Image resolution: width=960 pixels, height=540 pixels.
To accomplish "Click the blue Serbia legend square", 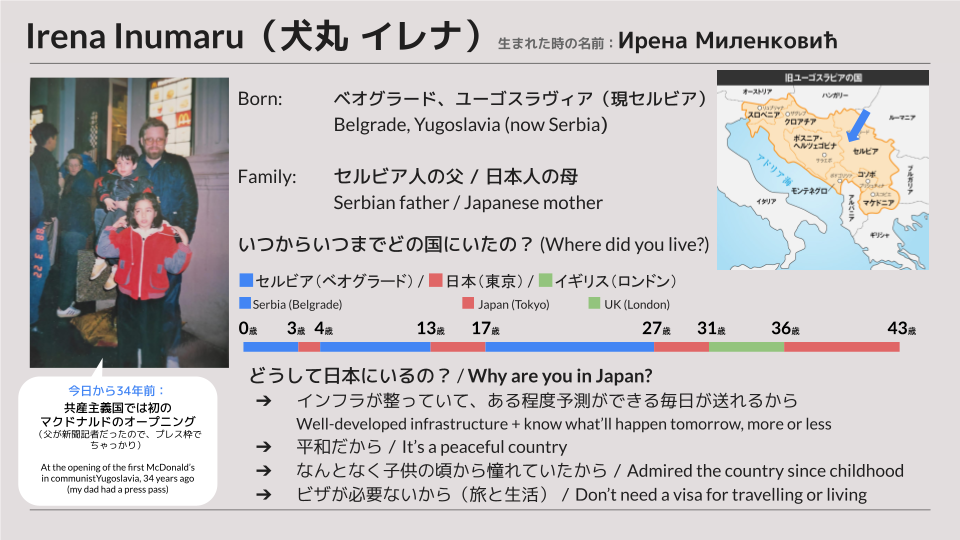I will click(246, 280).
